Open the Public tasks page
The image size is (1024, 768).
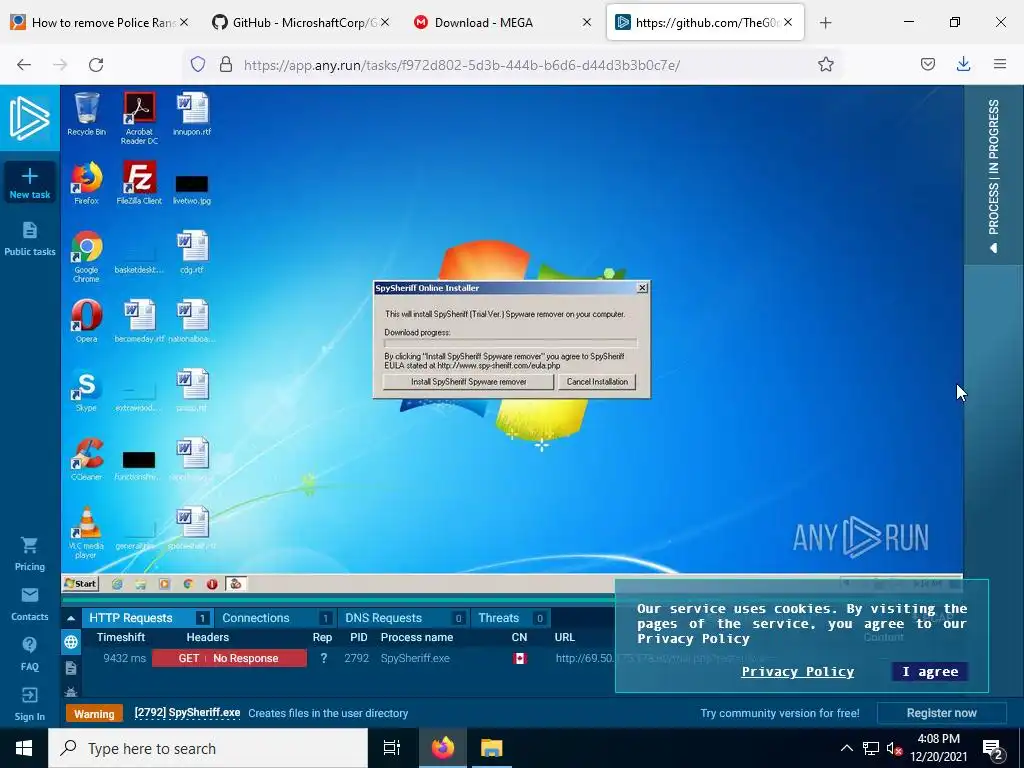tap(29, 238)
